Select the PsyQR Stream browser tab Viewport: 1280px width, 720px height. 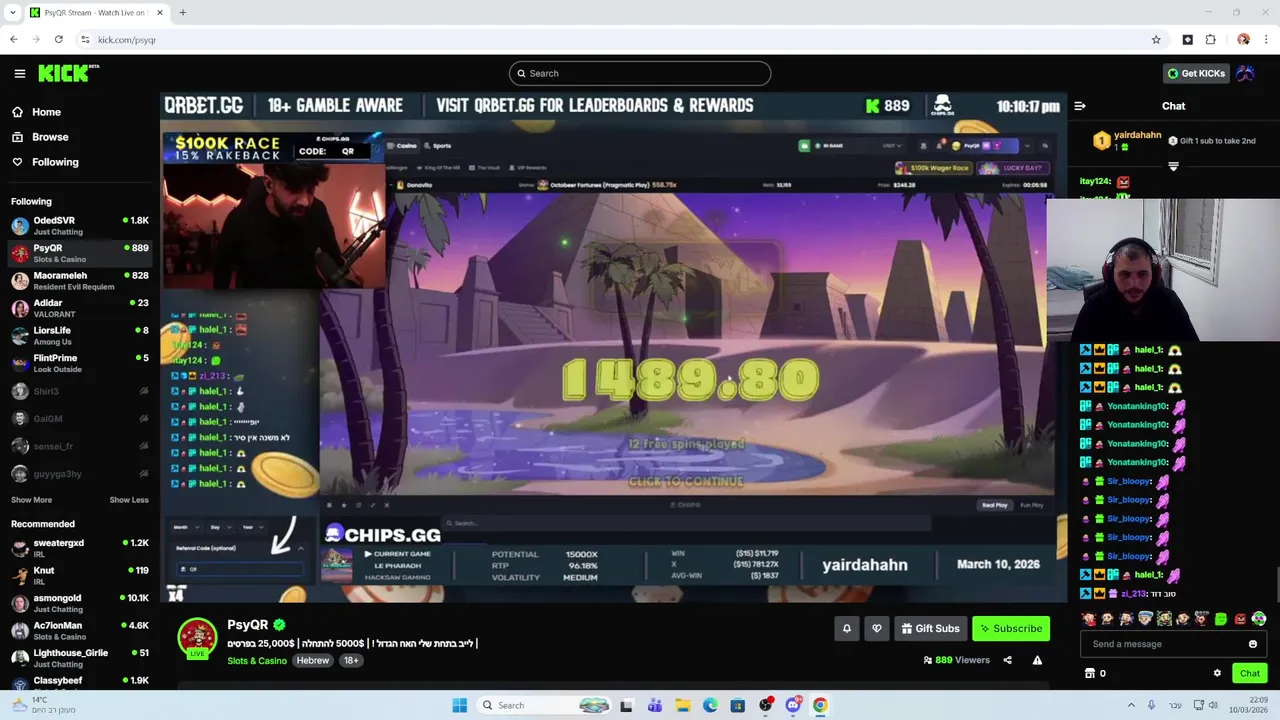pos(97,12)
